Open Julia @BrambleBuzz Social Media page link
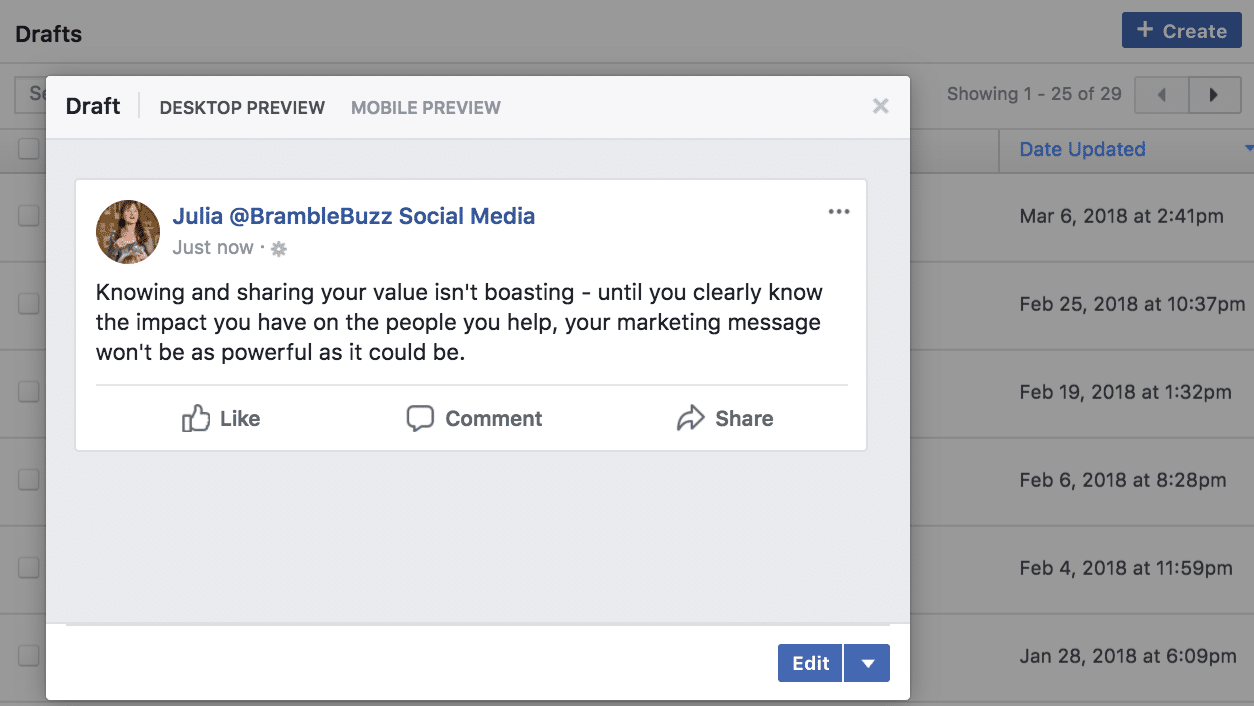 [x=354, y=216]
